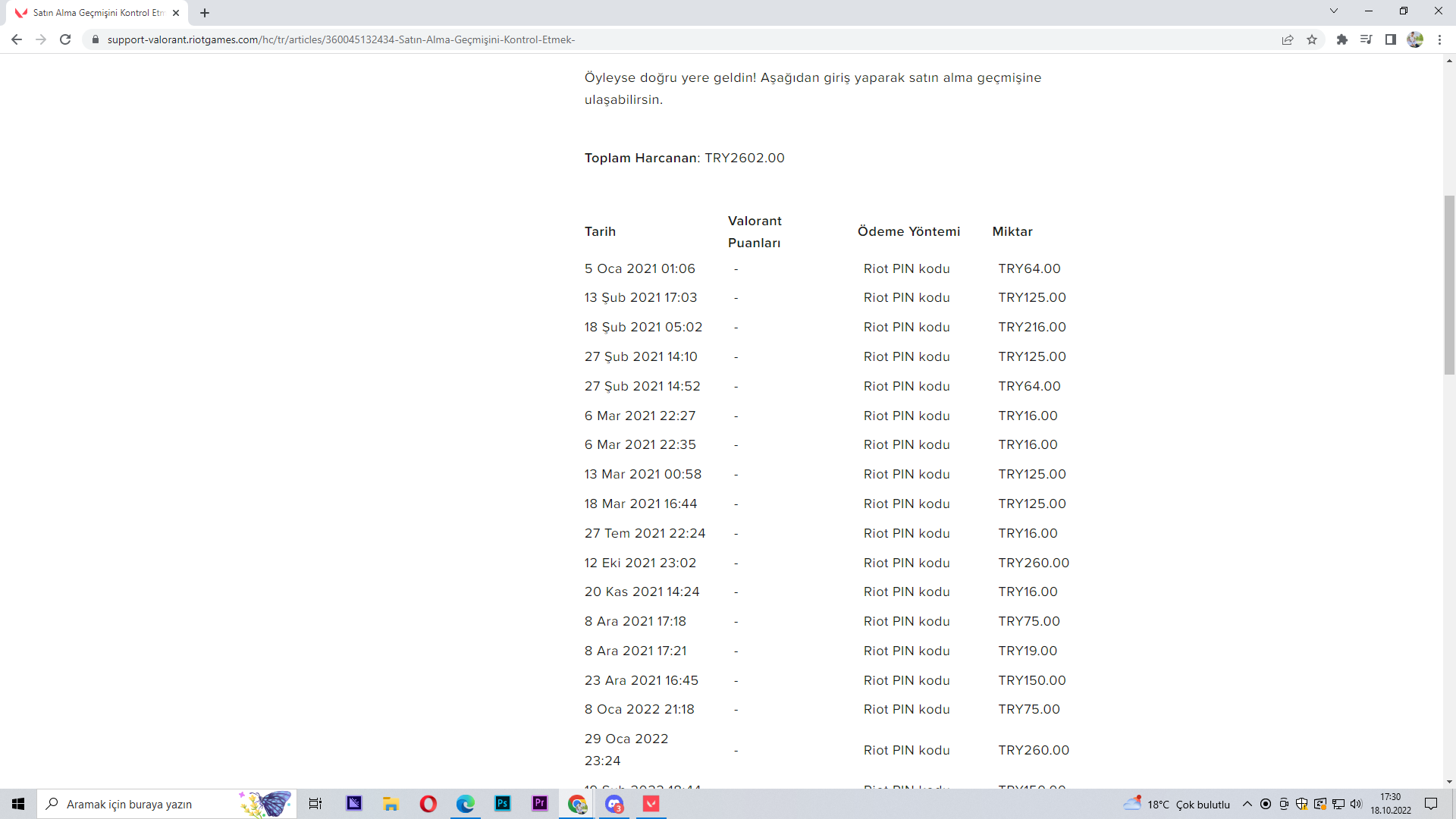Open the sync status tray icon
Screen dimensions: 1456x819
pyautogui.click(x=1320, y=804)
